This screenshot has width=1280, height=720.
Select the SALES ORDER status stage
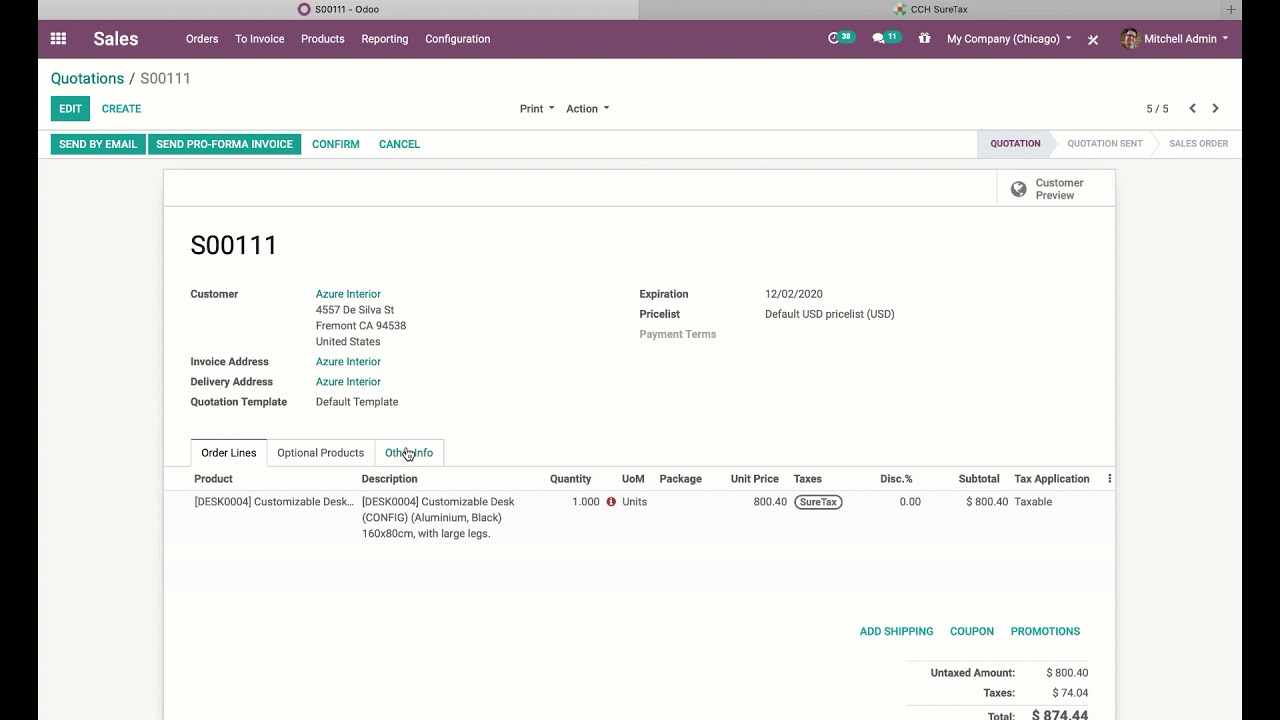(1198, 144)
